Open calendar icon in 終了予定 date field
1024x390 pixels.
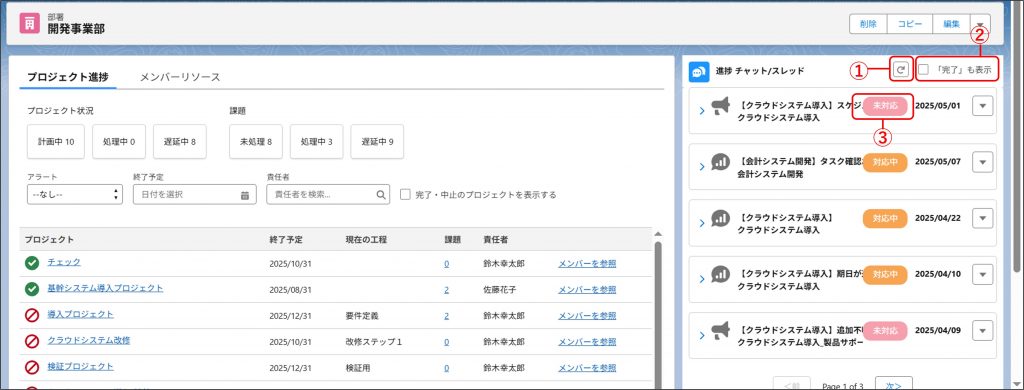click(x=244, y=195)
